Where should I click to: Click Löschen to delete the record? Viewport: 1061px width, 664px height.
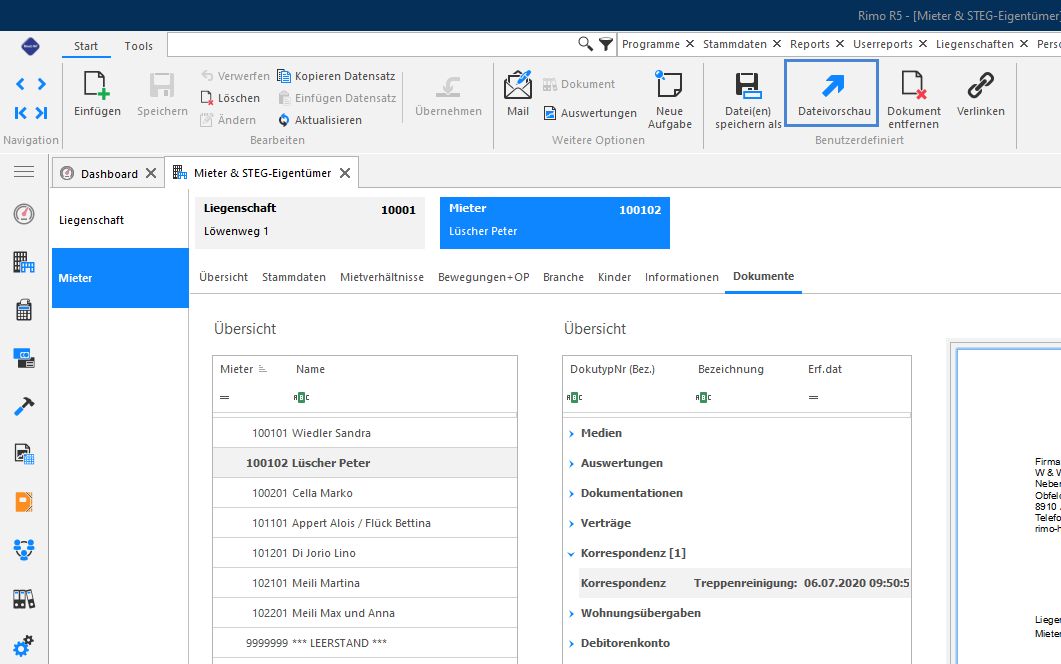pyautogui.click(x=230, y=98)
